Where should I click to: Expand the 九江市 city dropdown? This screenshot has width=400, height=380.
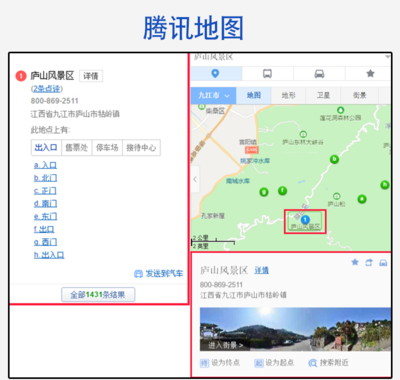(x=213, y=96)
